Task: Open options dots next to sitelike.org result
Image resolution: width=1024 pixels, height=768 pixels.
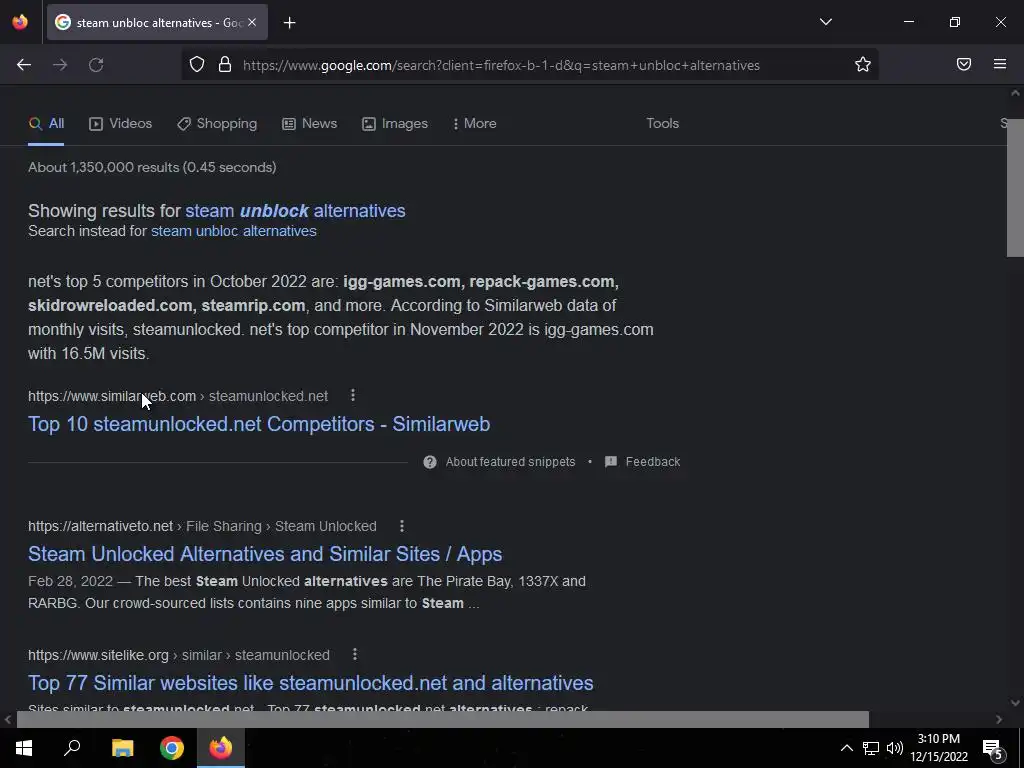Action: coord(355,654)
